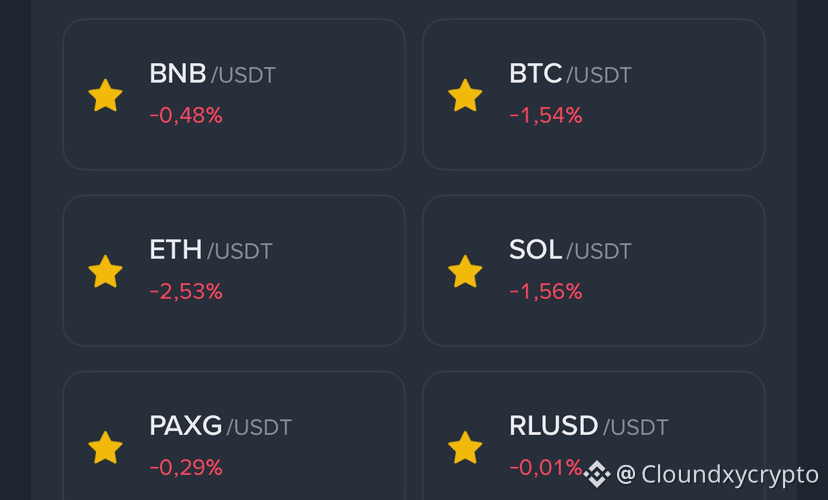
Task: Select the PAXG/USDT pair card
Action: (x=234, y=436)
